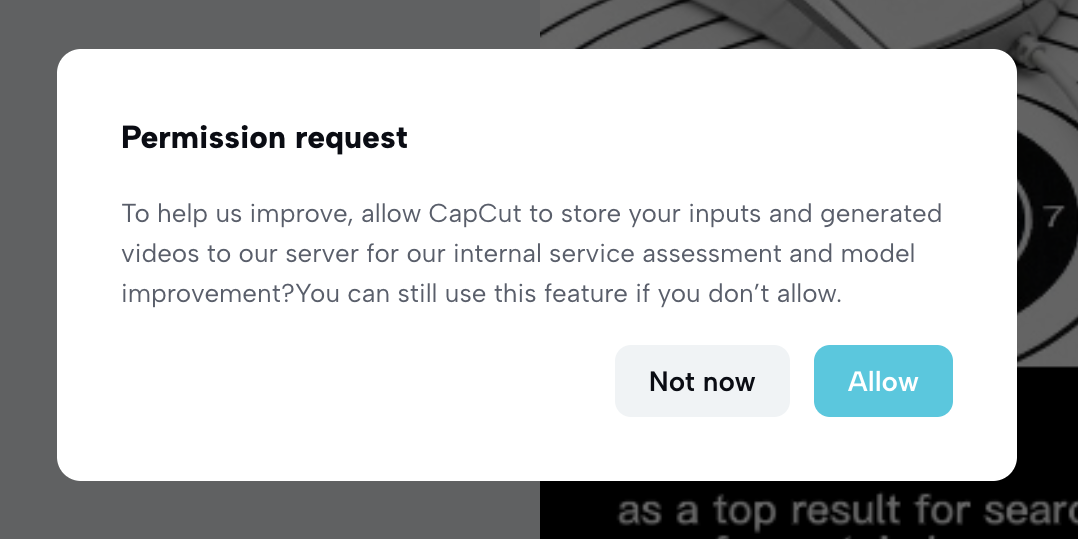Viewport: 1078px width, 539px height.
Task: Click the Allow button
Action: click(883, 381)
